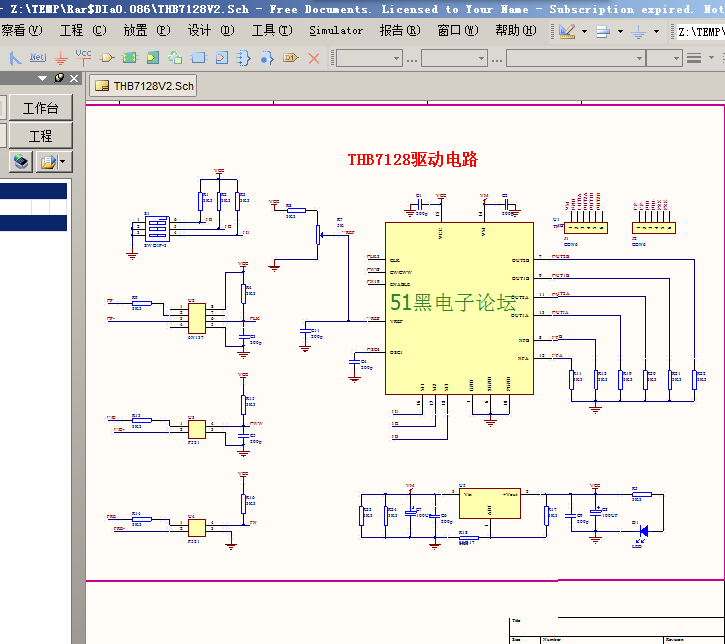This screenshot has width=725, height=644.
Task: Select the blue DIP switch component
Action: (x=157, y=228)
